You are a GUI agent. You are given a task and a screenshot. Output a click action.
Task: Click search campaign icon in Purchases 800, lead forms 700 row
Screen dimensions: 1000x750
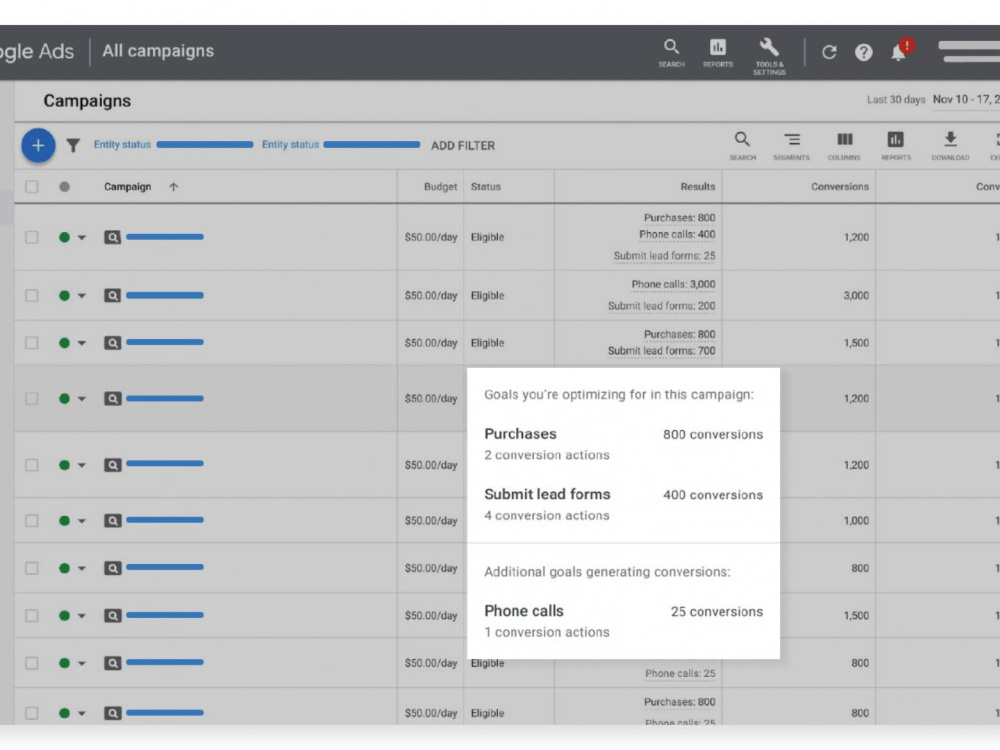pyautogui.click(x=112, y=343)
